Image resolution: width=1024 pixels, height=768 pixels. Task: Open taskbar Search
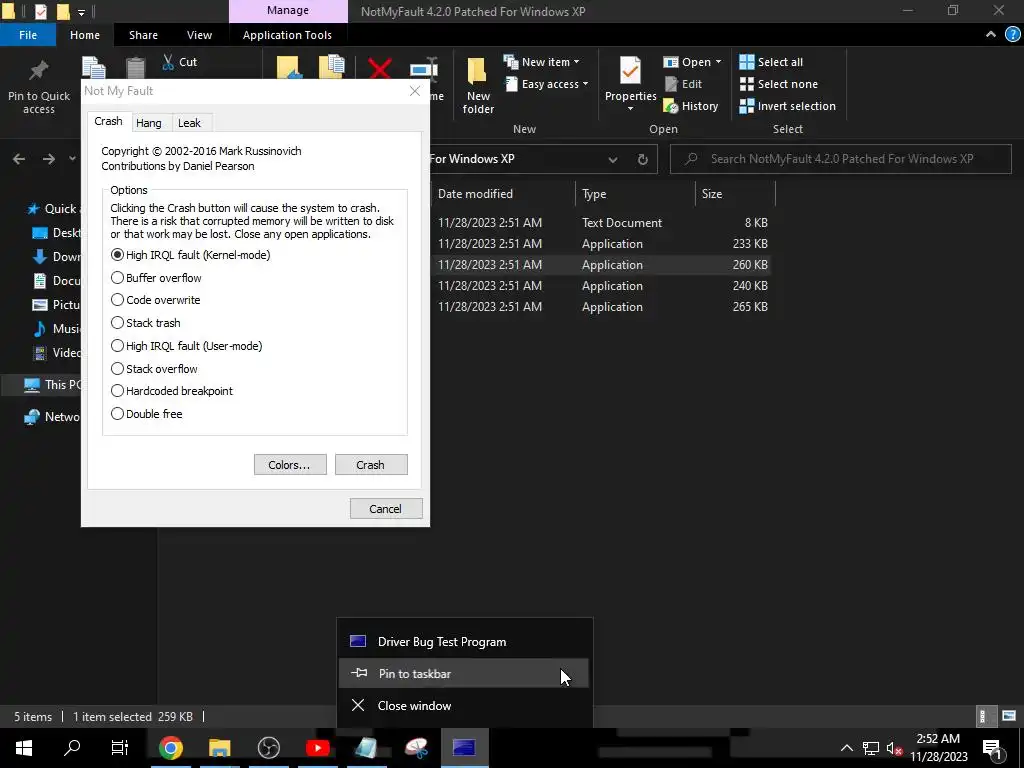click(x=72, y=748)
